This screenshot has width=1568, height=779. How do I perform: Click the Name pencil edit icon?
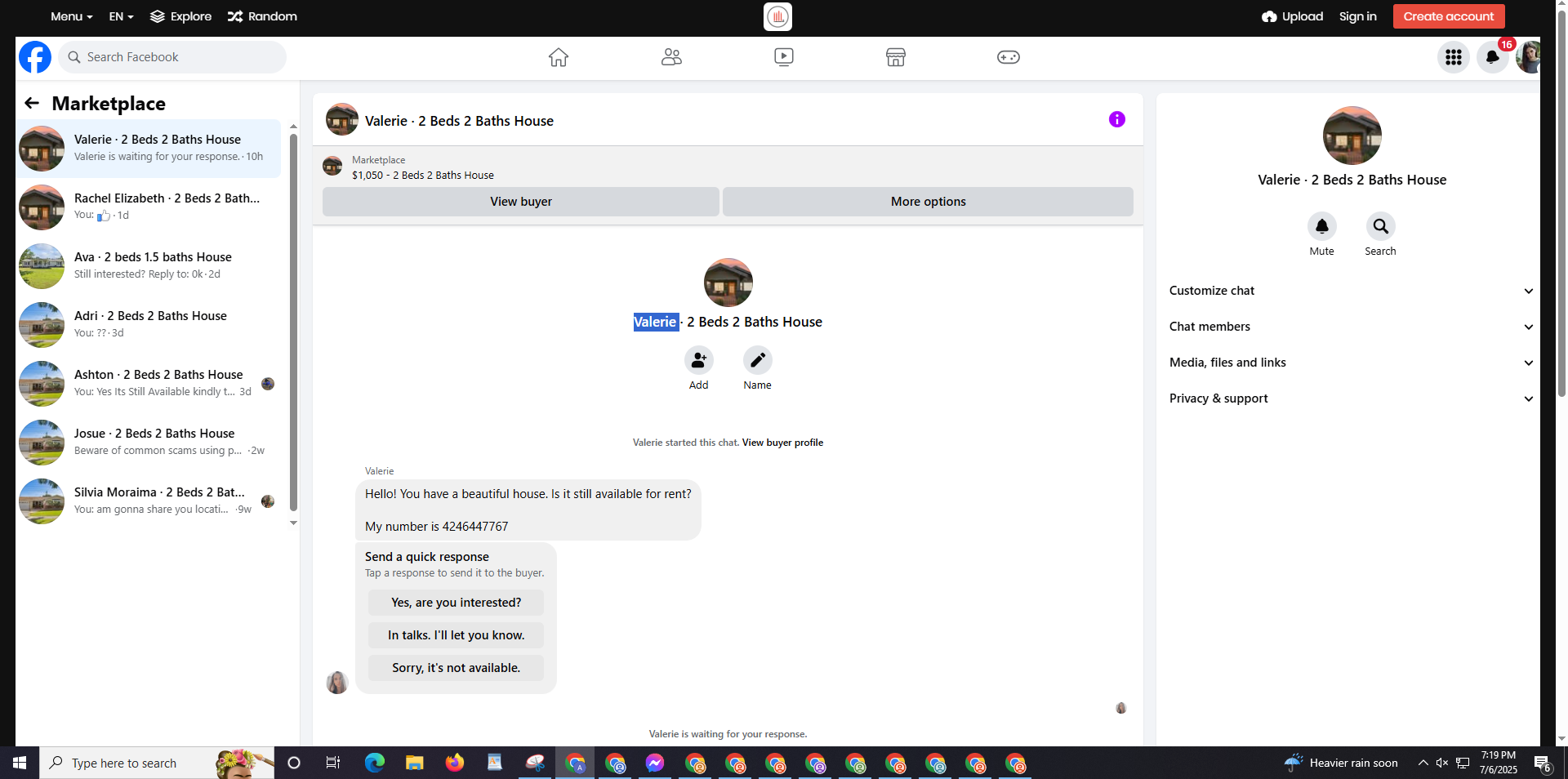[x=758, y=360]
